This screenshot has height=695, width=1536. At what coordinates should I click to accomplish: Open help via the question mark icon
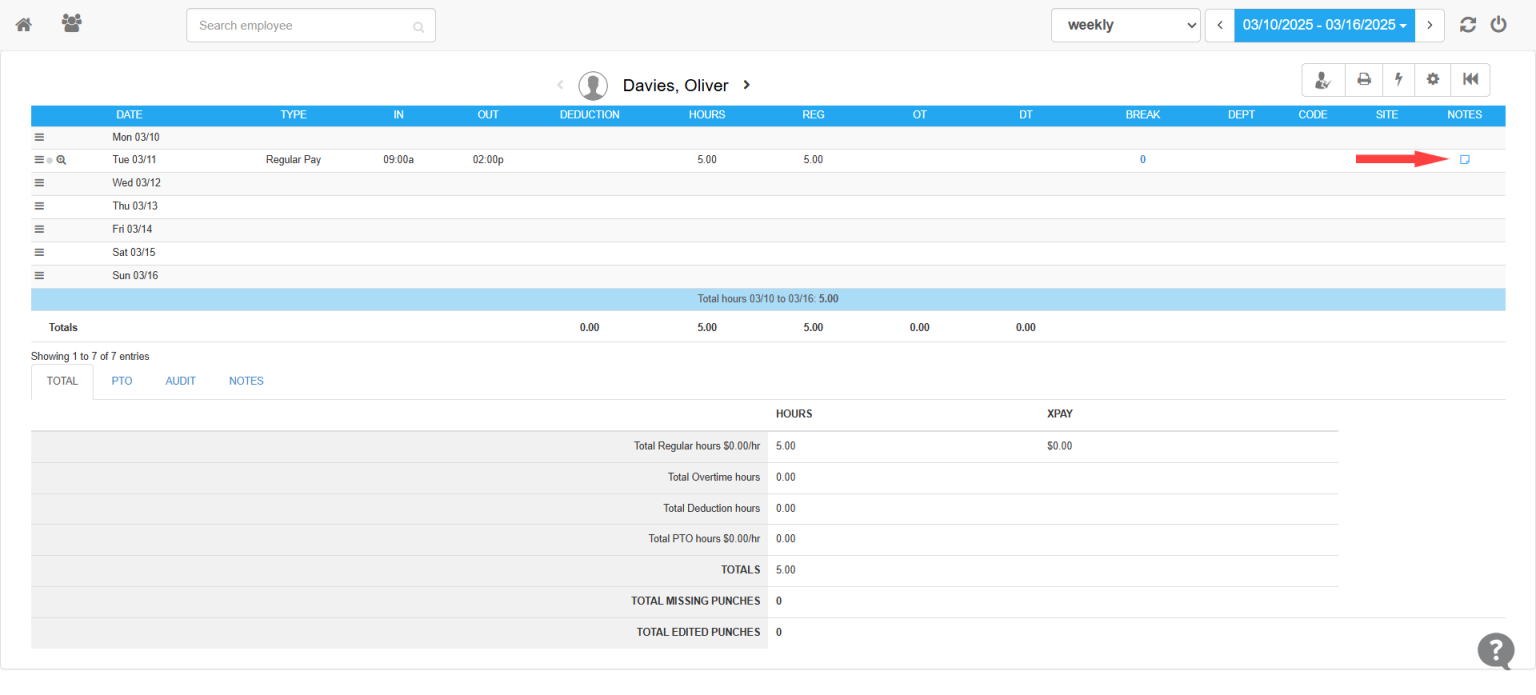tap(1495, 651)
